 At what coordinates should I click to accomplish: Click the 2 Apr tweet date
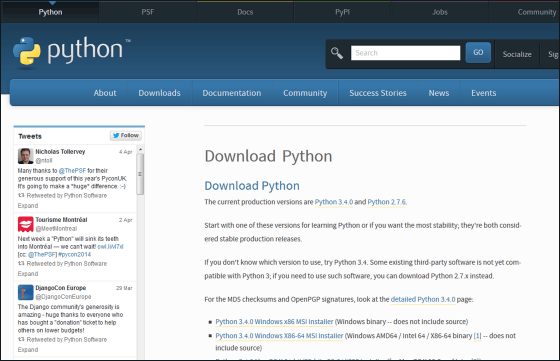coord(126,220)
